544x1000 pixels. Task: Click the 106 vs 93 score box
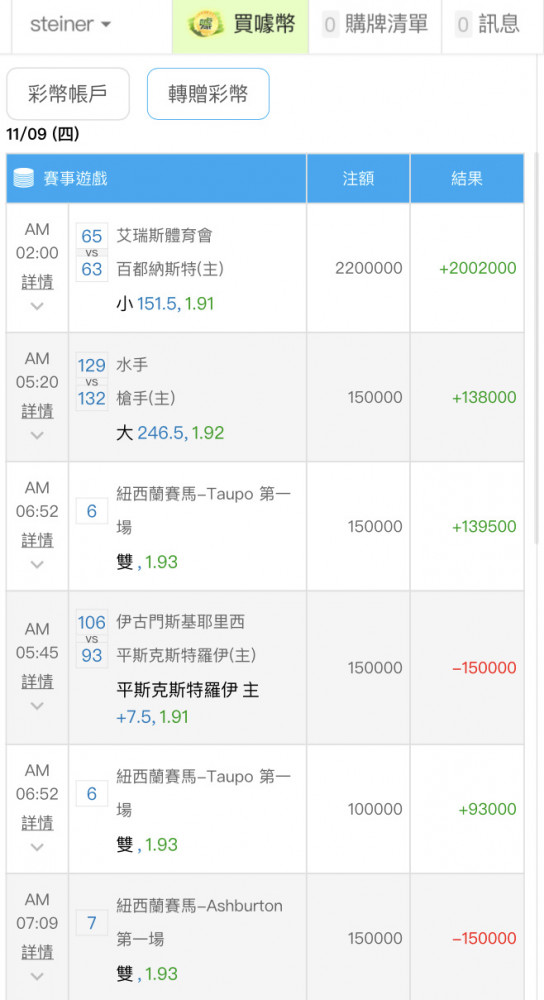(92, 638)
